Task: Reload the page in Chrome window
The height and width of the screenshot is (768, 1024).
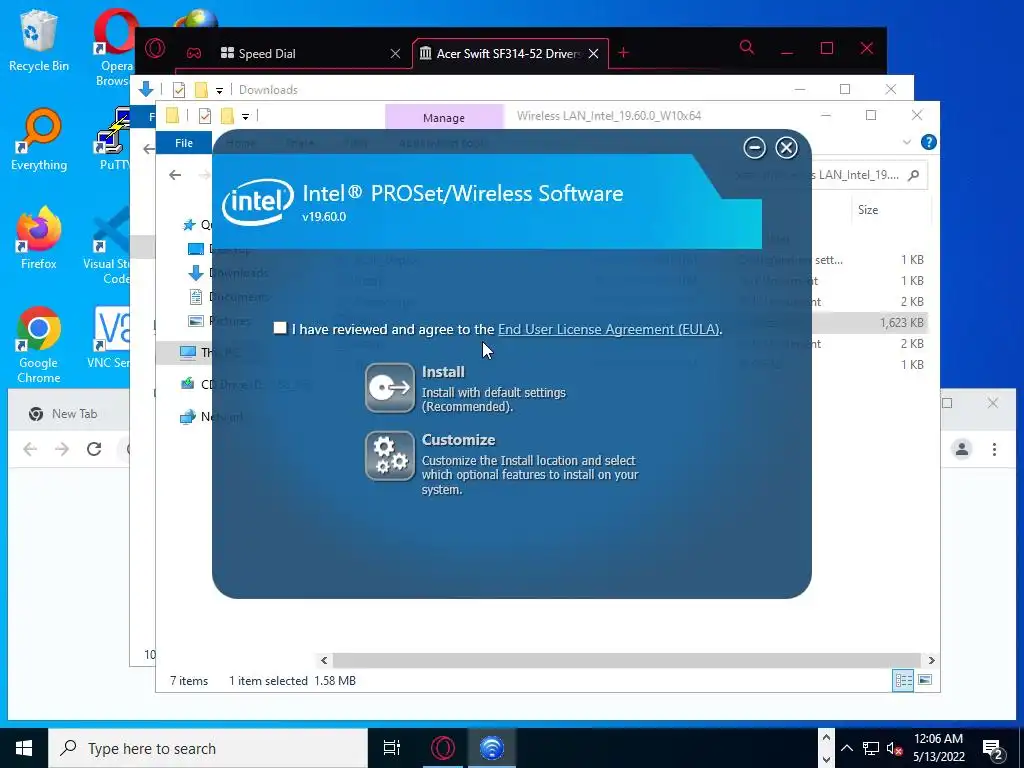Action: [x=94, y=449]
